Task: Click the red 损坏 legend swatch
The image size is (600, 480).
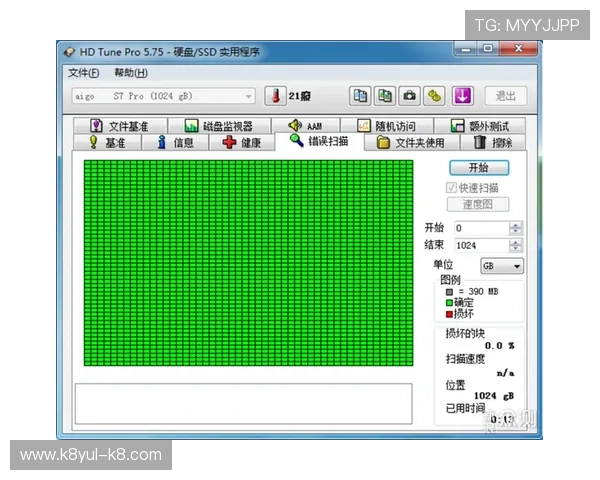Action: coord(449,314)
